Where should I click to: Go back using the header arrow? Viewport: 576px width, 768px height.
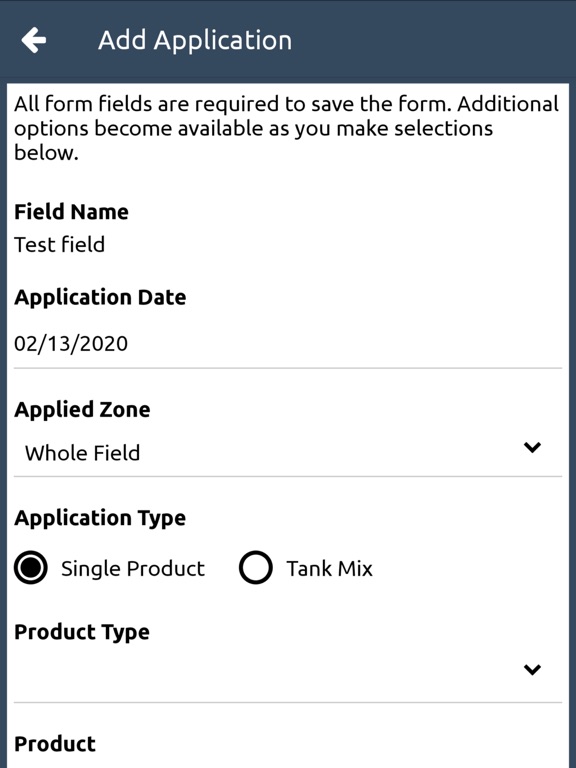(33, 40)
